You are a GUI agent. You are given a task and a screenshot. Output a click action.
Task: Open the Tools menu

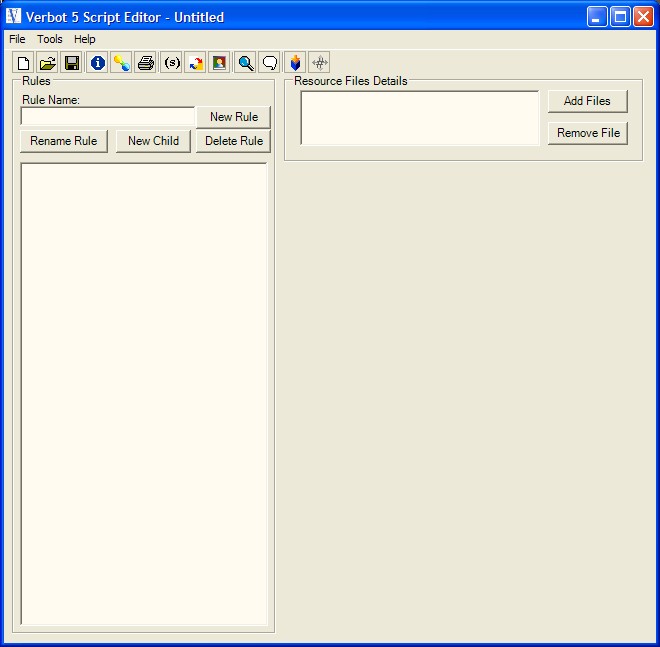[x=50, y=39]
